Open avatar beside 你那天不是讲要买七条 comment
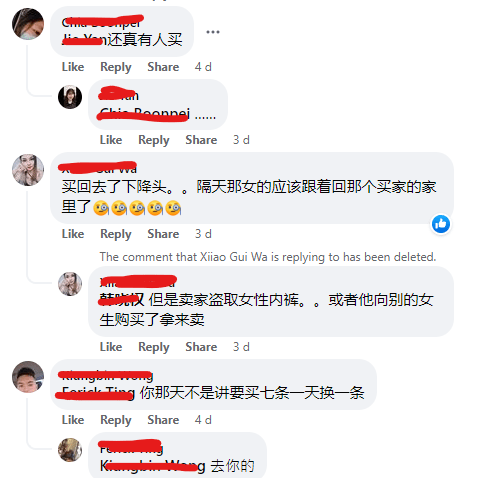Viewport: 489px width, 478px height. tap(28, 377)
